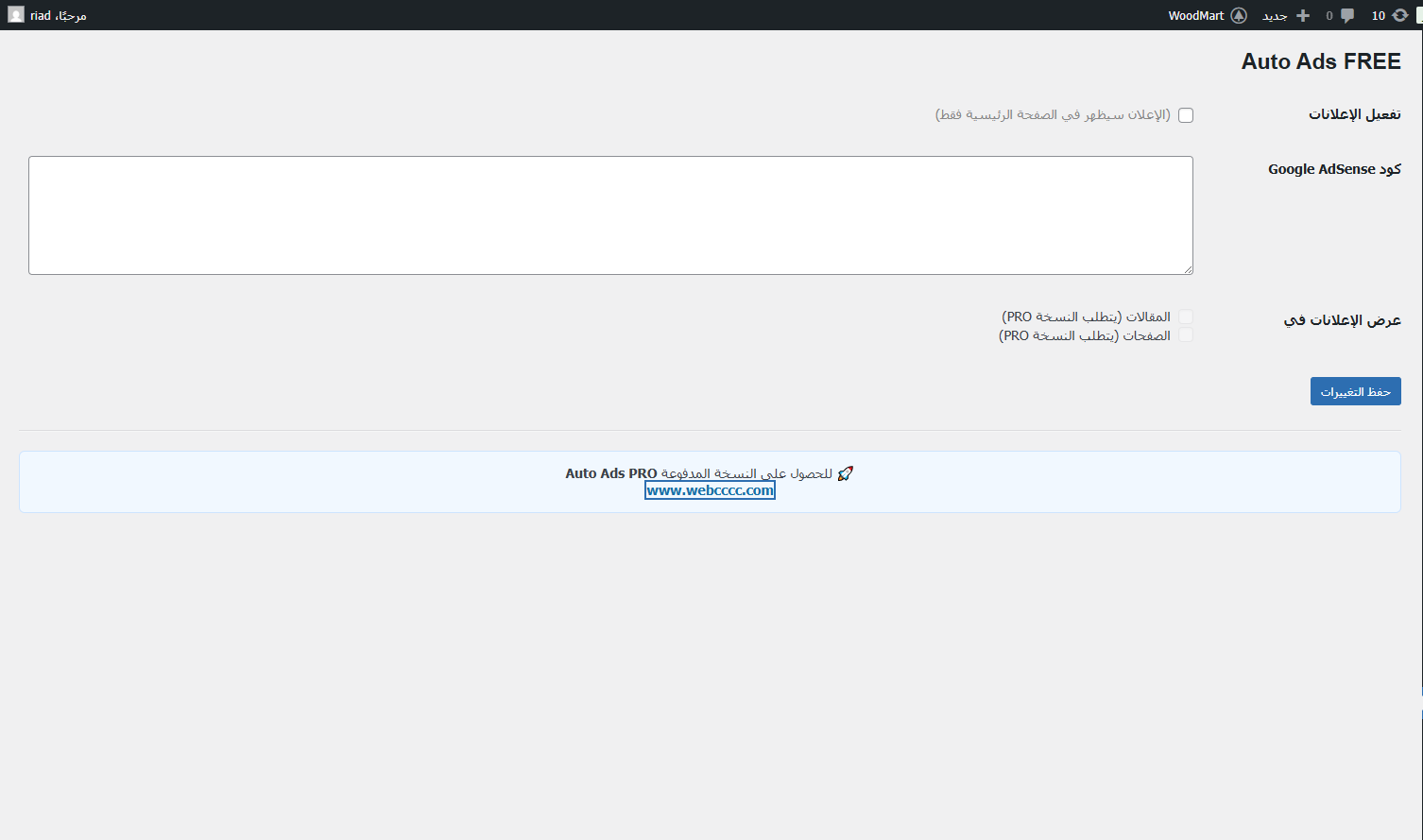Open the جديد new content menu
Screen dimensions: 1423x840
point(1276,16)
